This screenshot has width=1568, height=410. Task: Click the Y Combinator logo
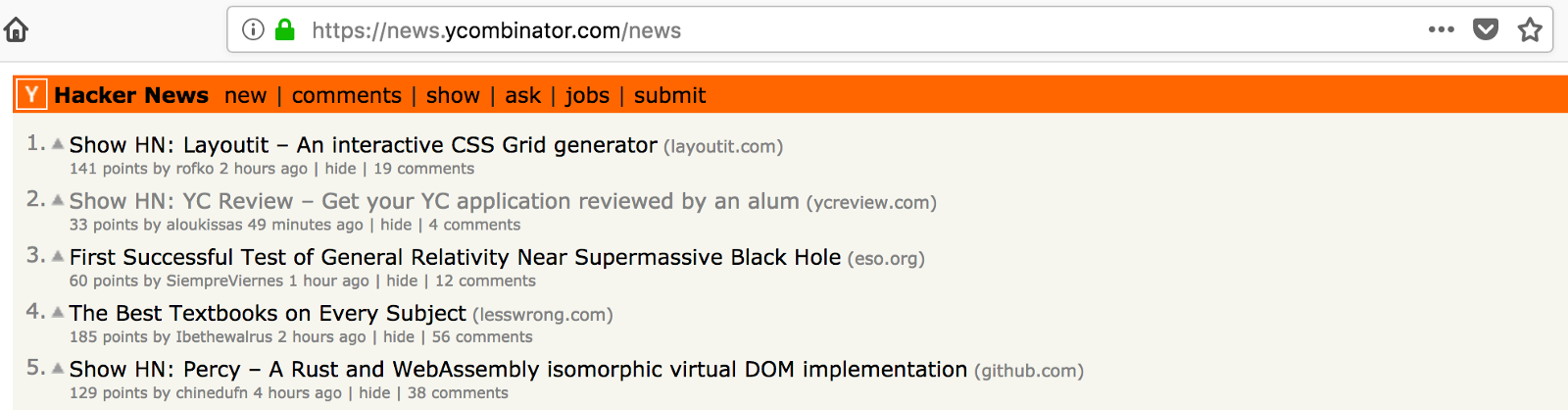click(32, 95)
